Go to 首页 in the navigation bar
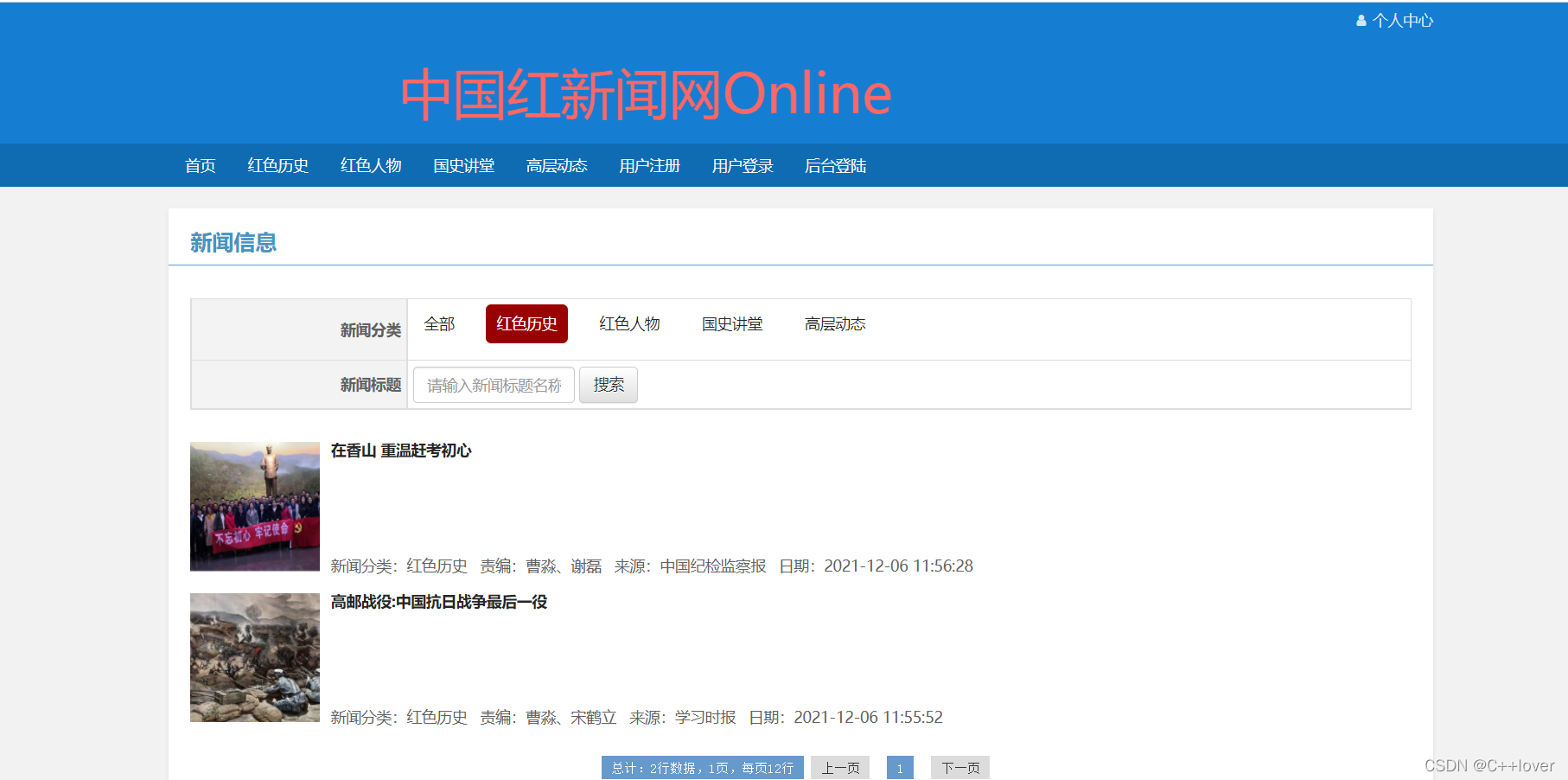1568x780 pixels. [201, 165]
